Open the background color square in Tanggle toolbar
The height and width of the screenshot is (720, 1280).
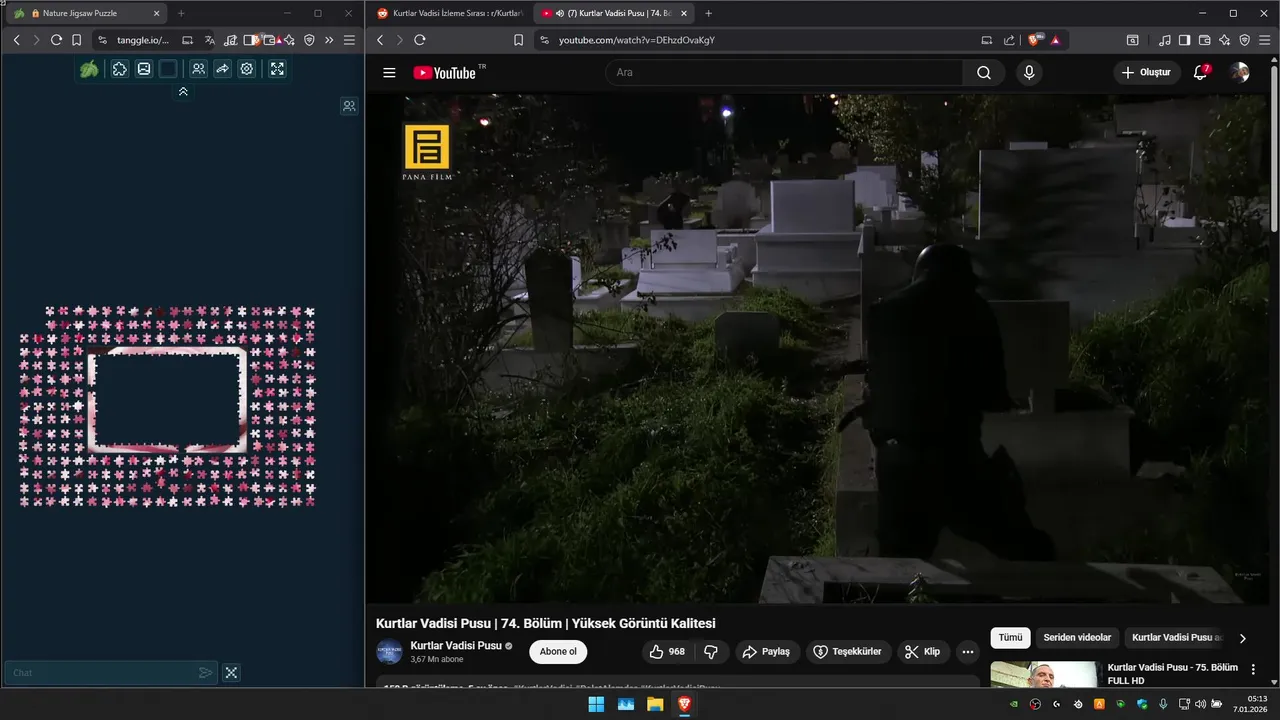168,69
